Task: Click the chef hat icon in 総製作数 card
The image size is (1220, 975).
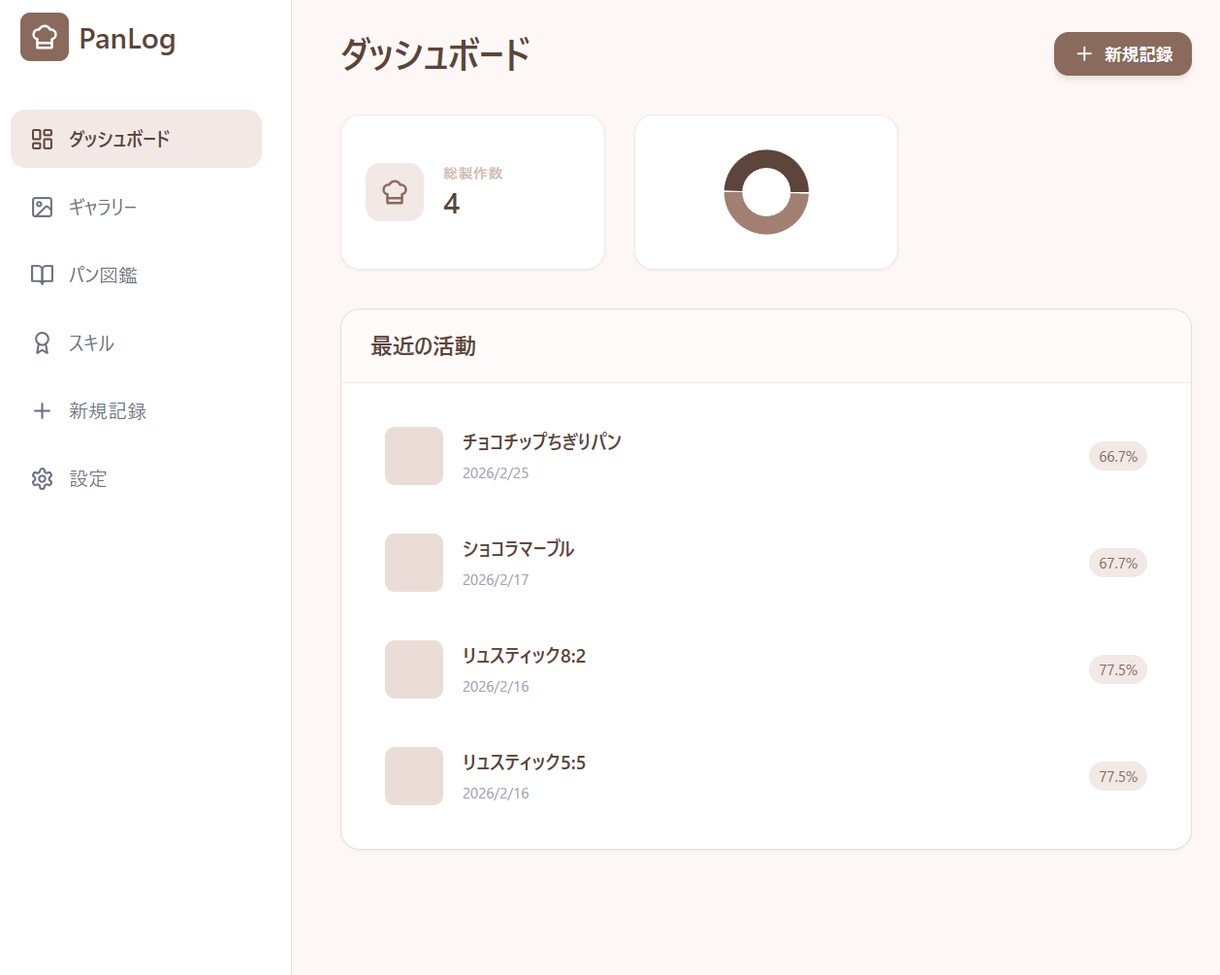Action: tap(395, 192)
